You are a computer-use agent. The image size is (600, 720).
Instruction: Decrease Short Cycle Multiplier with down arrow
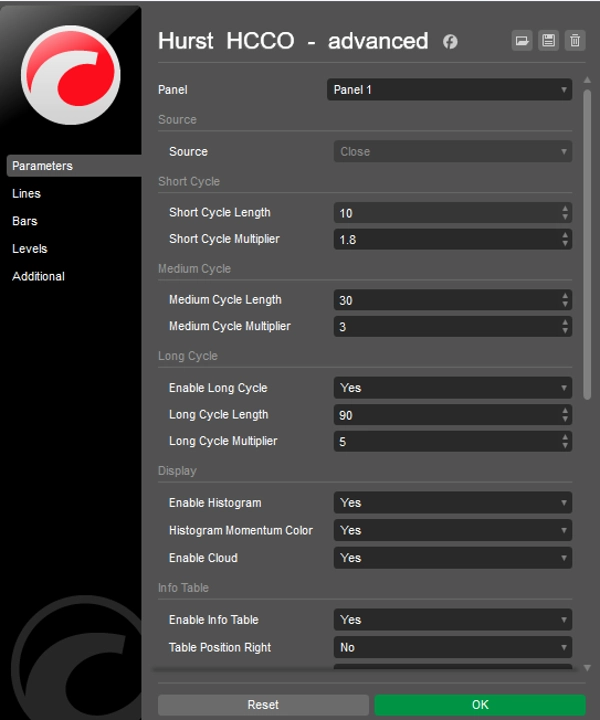tap(565, 244)
